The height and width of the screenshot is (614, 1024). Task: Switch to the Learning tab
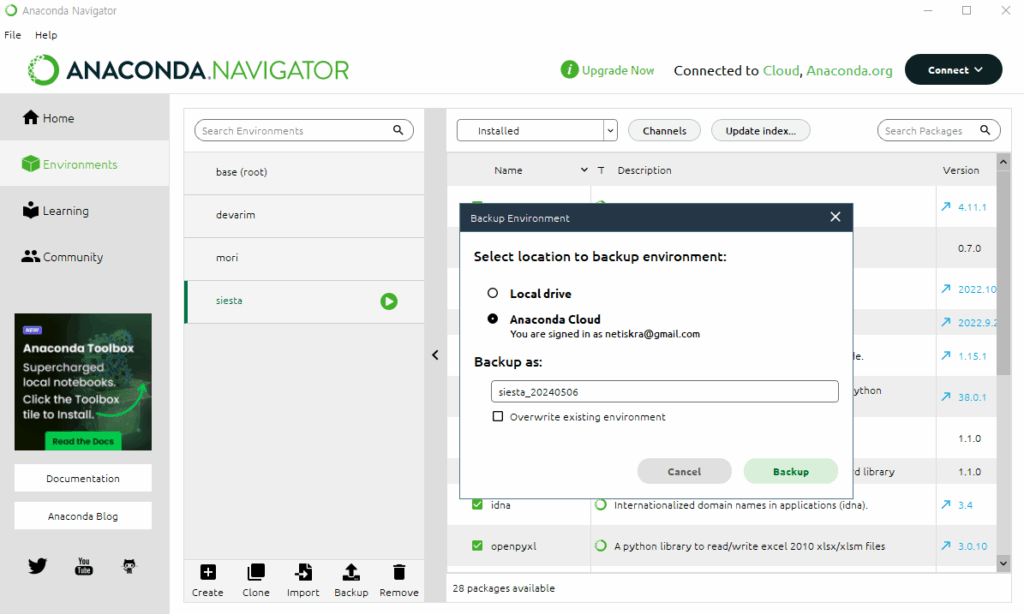coord(66,211)
